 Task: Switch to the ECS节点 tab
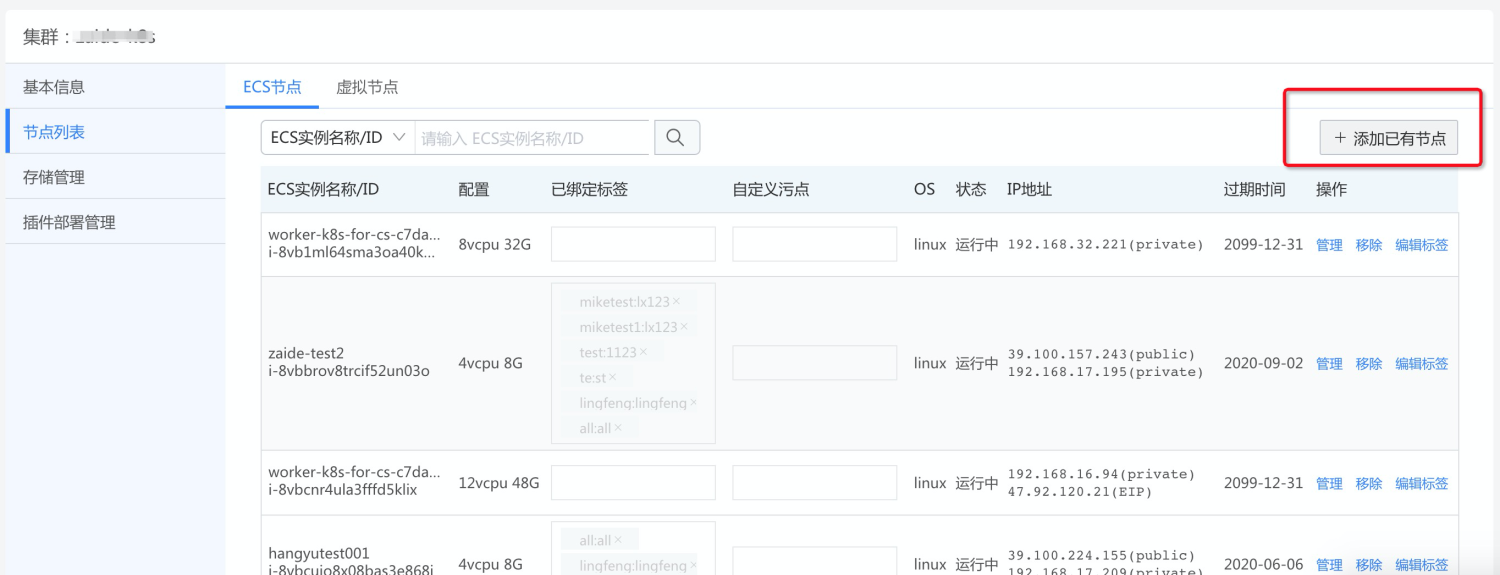(x=272, y=87)
